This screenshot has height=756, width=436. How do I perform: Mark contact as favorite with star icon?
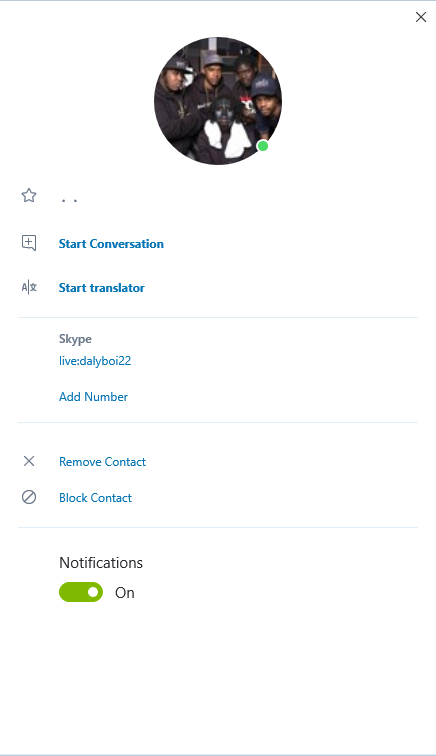pos(29,195)
